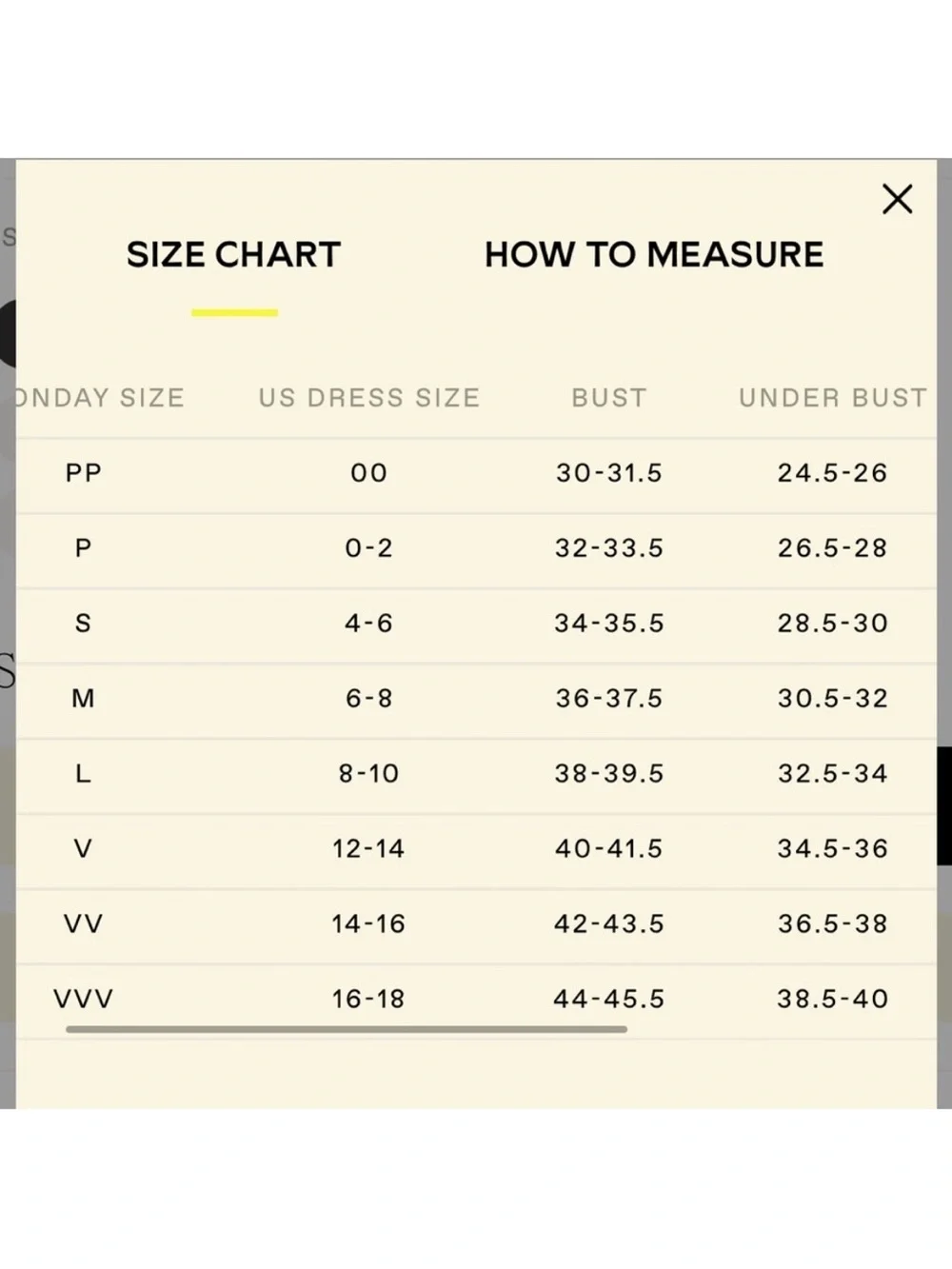Select the SIZE CHART tab
The image size is (952, 1269).
(233, 254)
